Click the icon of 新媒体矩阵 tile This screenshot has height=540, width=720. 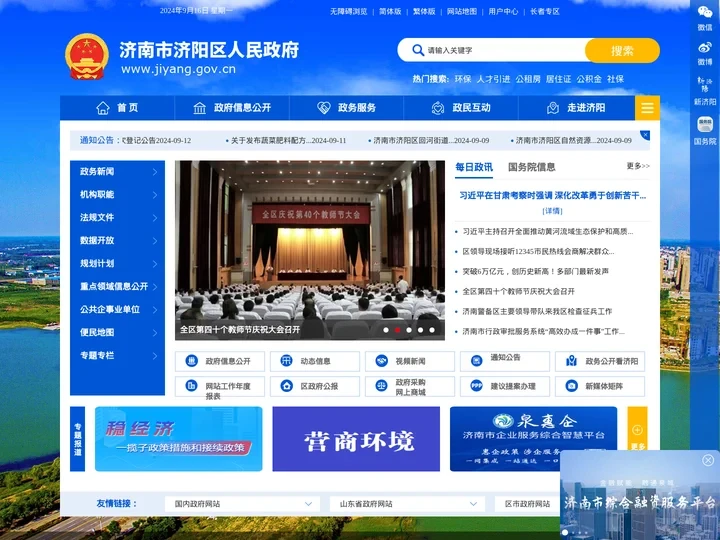coord(571,386)
